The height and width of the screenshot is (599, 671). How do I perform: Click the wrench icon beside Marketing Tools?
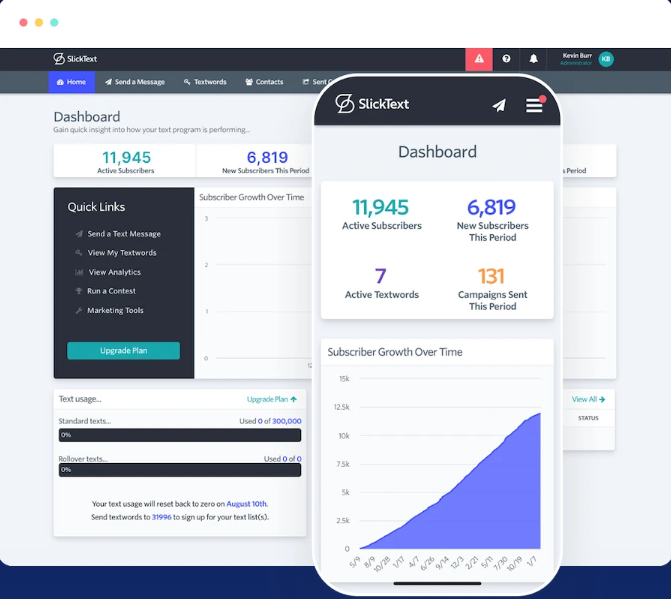(x=79, y=310)
